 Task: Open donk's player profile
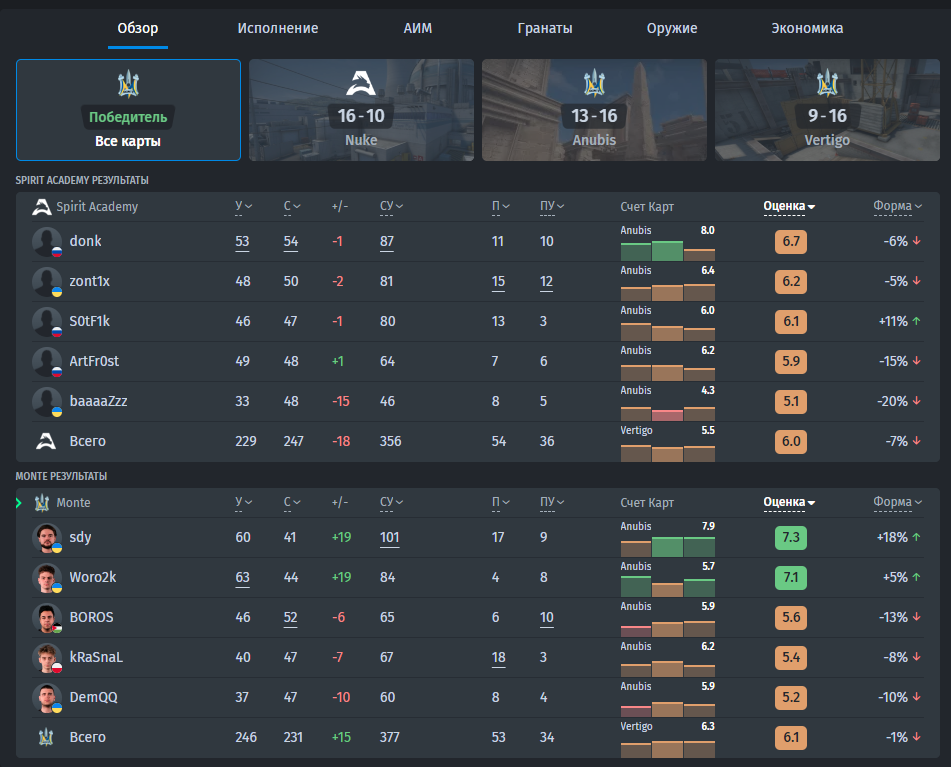(86, 241)
